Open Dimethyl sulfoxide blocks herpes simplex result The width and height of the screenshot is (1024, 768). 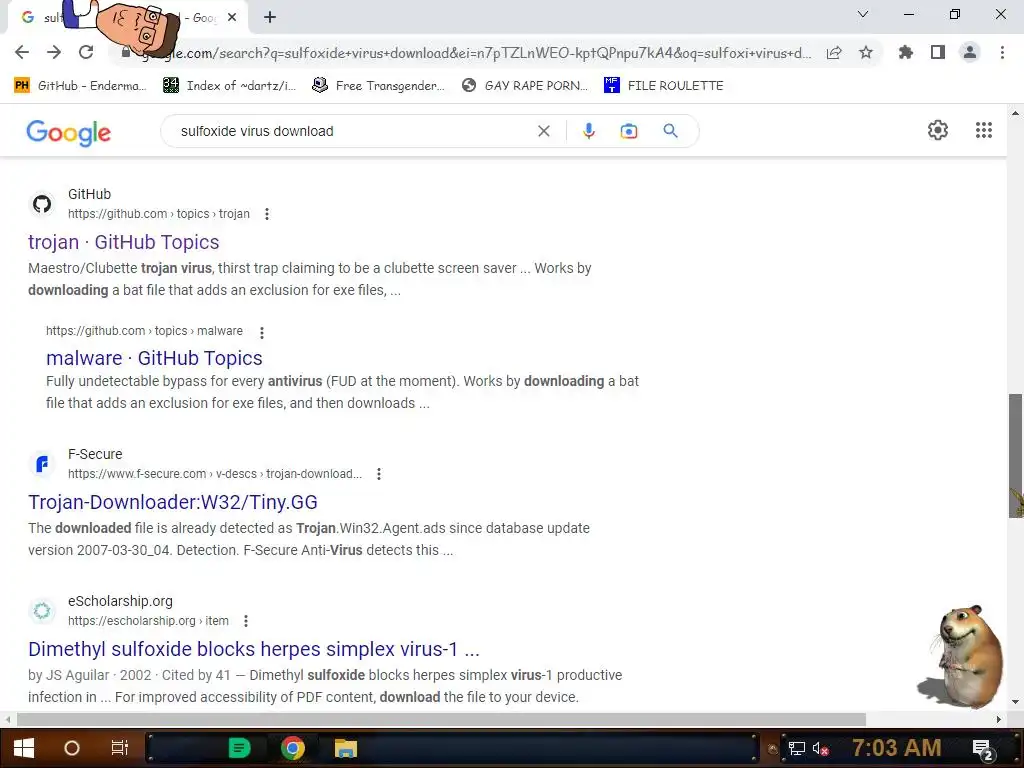254,649
